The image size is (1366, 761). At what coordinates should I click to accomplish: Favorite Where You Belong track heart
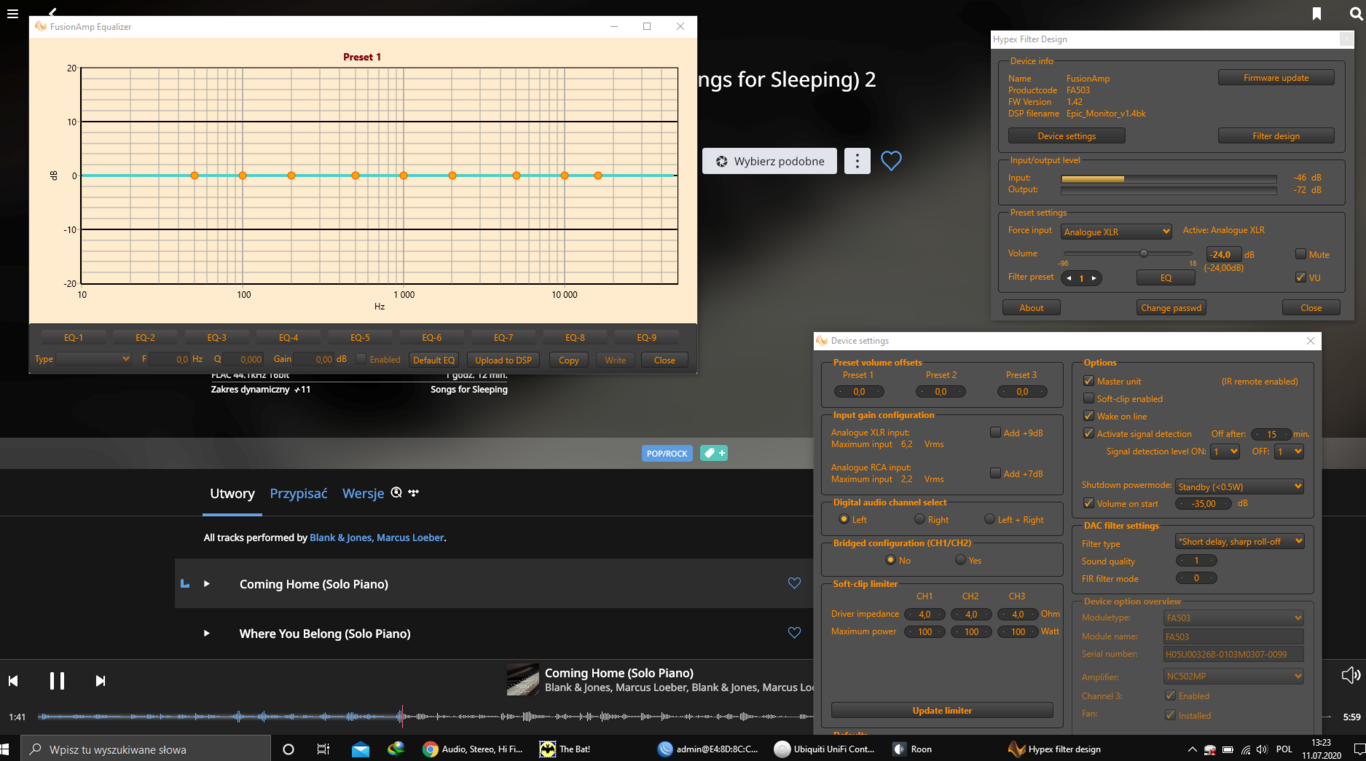(794, 633)
